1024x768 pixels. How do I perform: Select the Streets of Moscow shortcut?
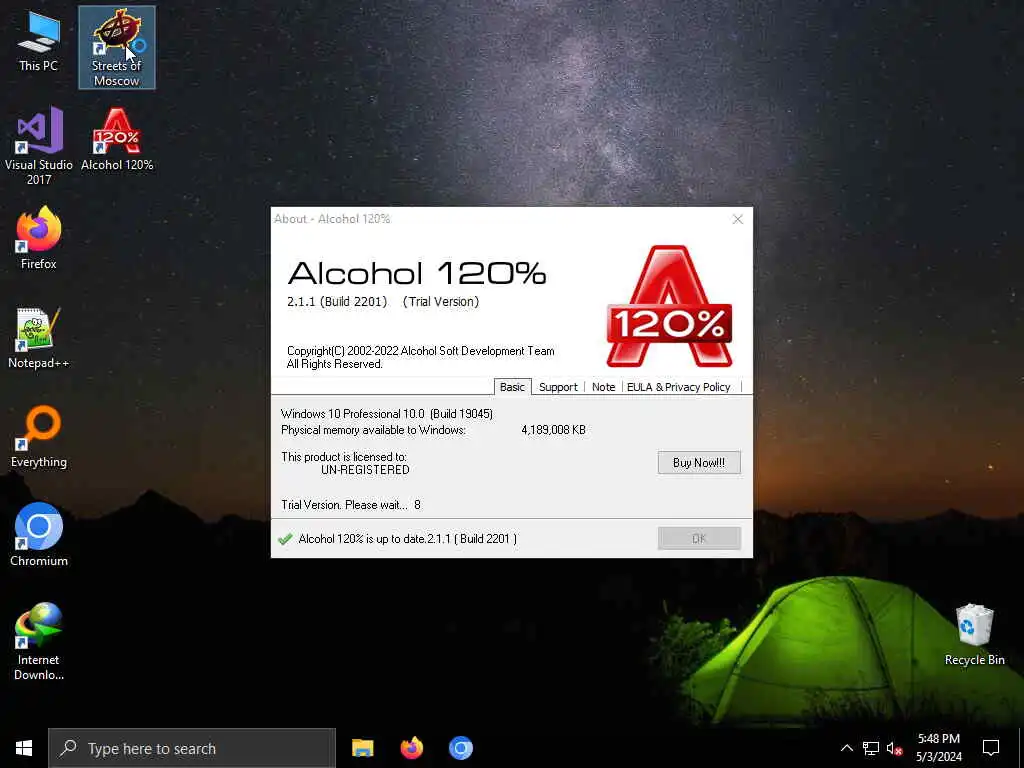(116, 48)
